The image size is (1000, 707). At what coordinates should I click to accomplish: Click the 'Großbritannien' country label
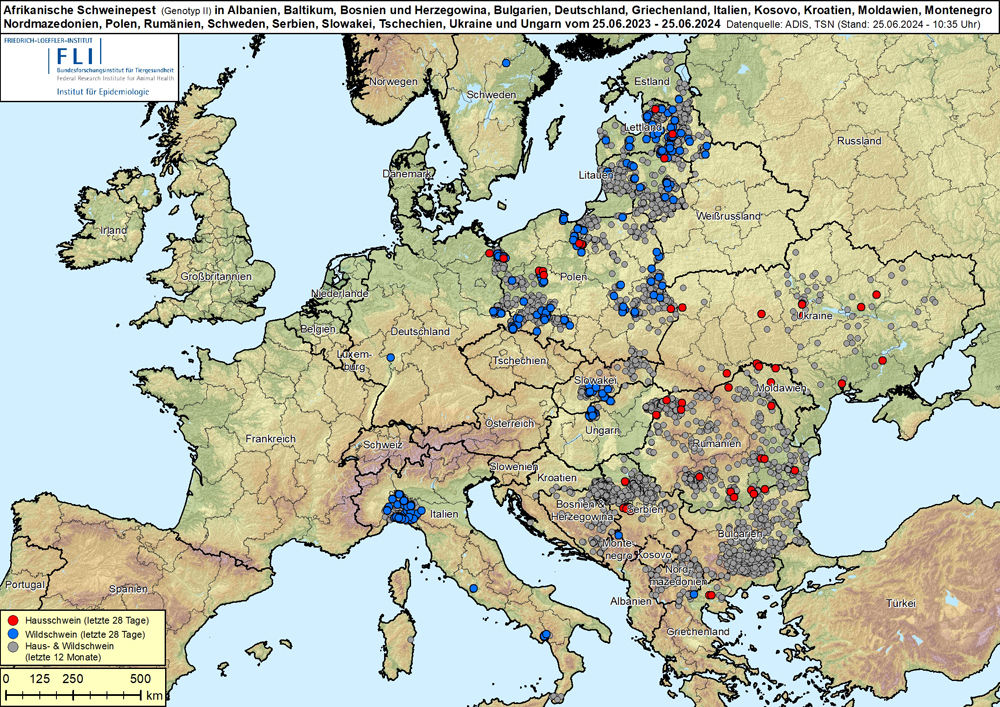[x=213, y=275]
